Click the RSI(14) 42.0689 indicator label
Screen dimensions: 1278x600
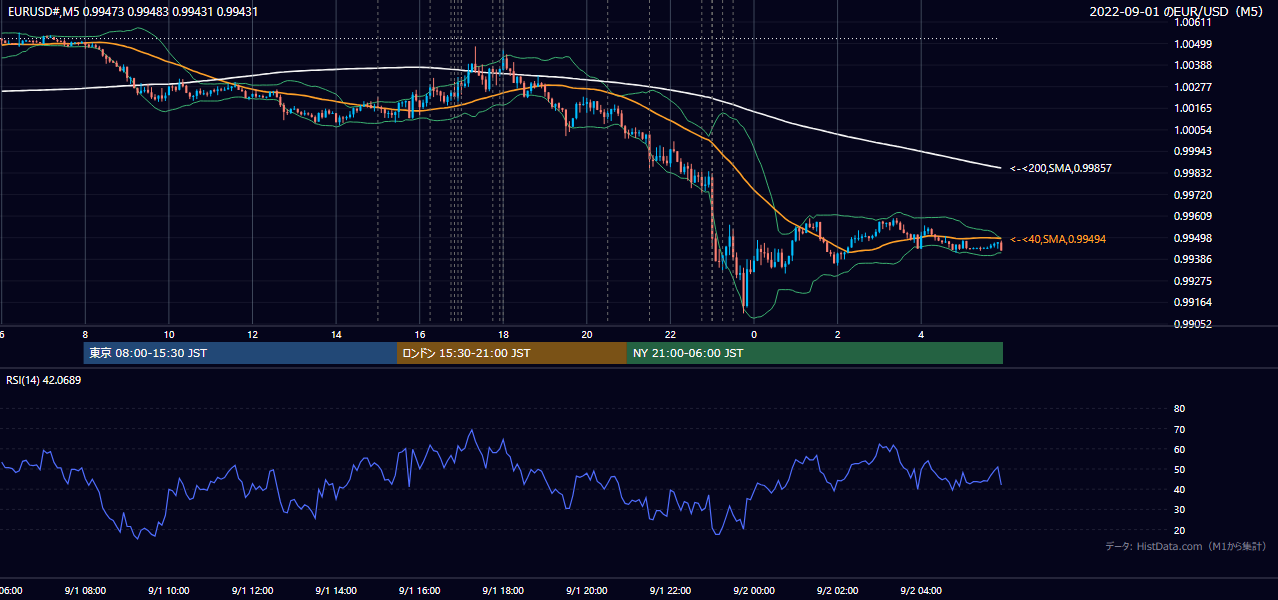point(44,380)
